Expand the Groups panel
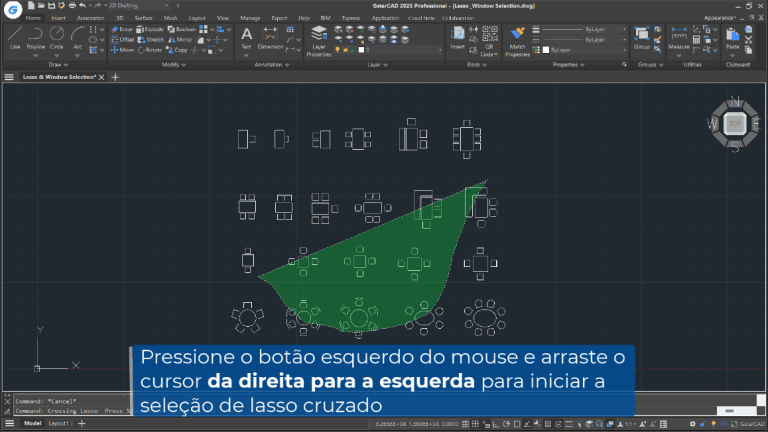 (x=650, y=65)
